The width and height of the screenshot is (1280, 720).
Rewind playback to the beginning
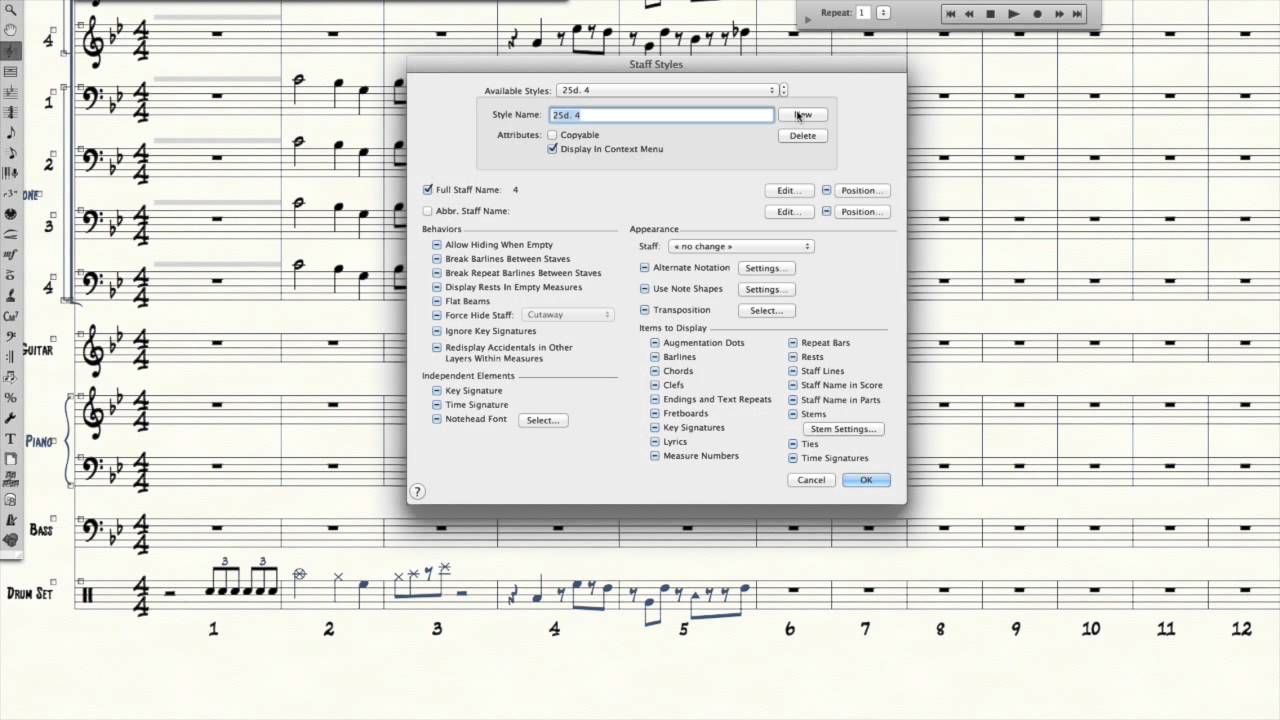[x=950, y=14]
